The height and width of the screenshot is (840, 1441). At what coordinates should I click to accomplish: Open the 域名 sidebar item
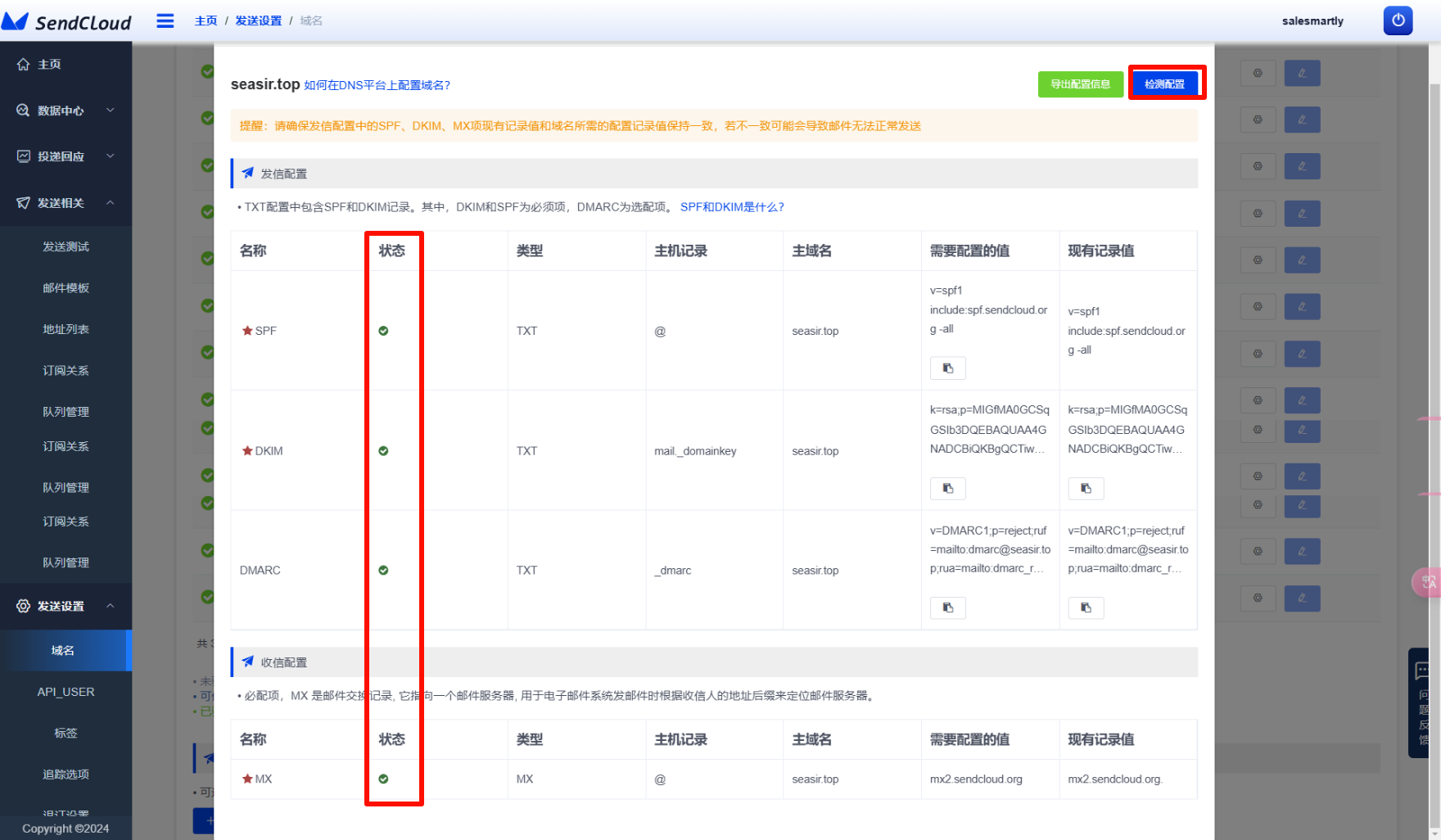pyautogui.click(x=63, y=650)
